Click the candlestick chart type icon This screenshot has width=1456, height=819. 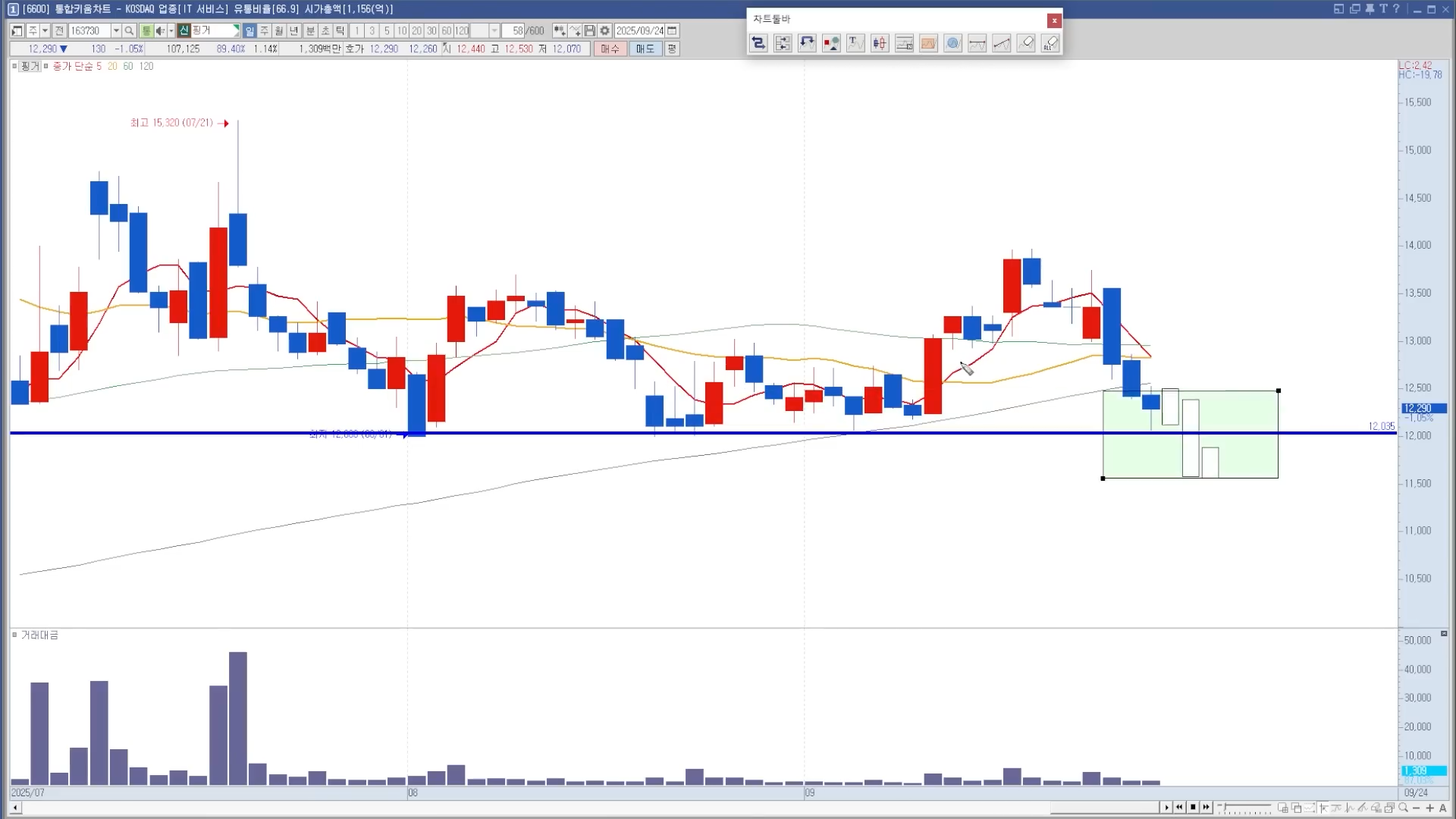coord(880,43)
